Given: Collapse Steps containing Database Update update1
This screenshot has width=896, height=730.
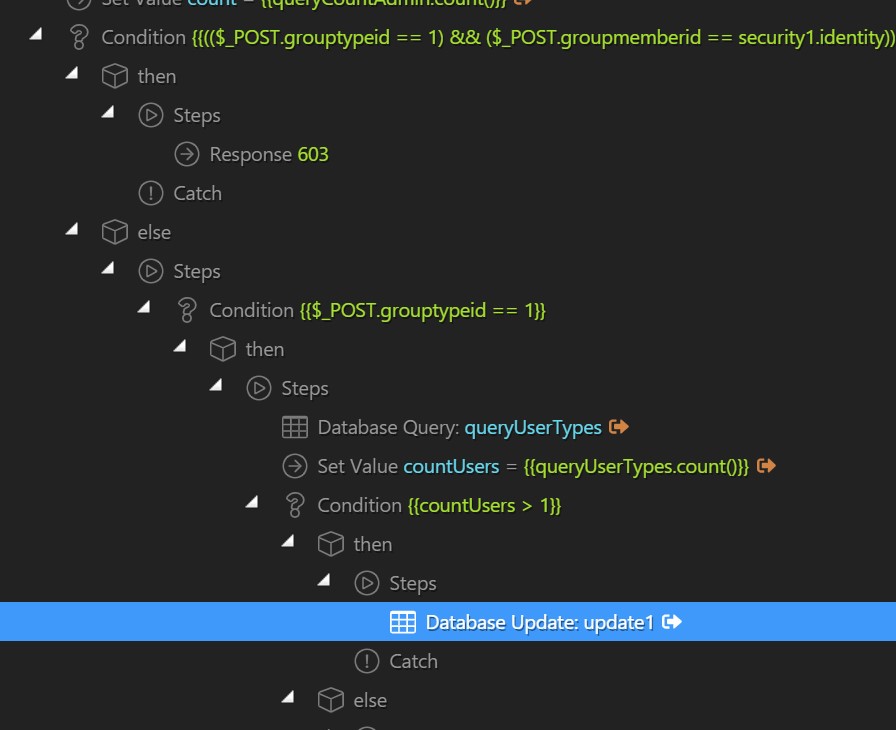Looking at the screenshot, I should pos(324,580).
